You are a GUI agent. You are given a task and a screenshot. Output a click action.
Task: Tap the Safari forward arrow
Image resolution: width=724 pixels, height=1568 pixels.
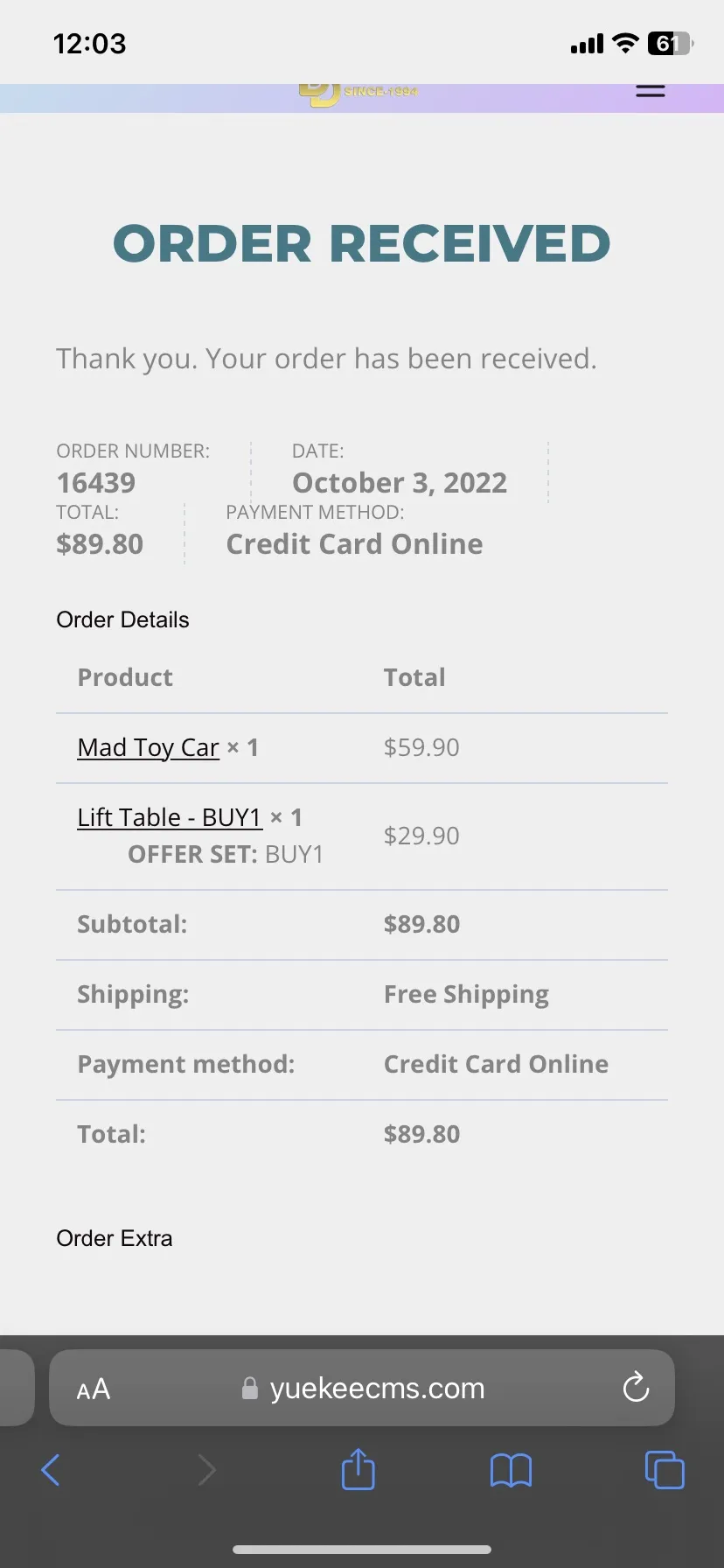[206, 1470]
